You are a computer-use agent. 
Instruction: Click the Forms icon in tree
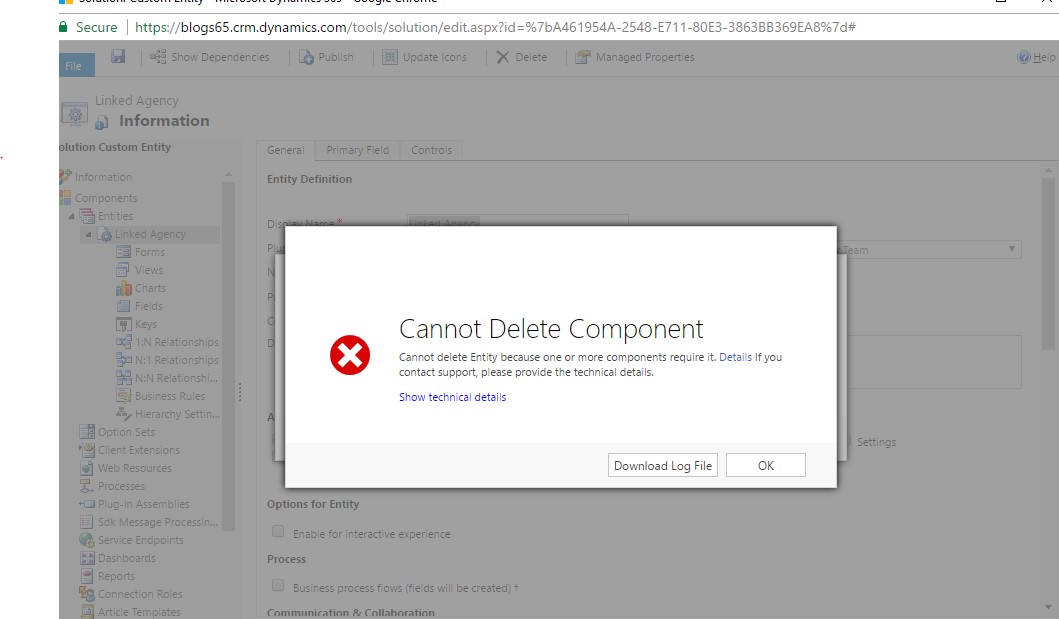[123, 252]
